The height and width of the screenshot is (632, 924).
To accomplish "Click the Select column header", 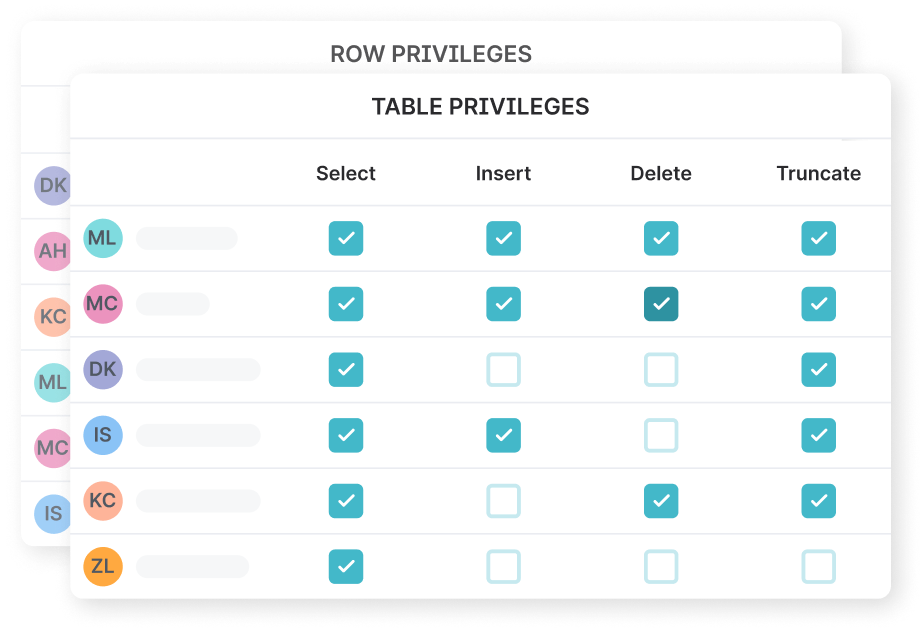I will pyautogui.click(x=346, y=173).
